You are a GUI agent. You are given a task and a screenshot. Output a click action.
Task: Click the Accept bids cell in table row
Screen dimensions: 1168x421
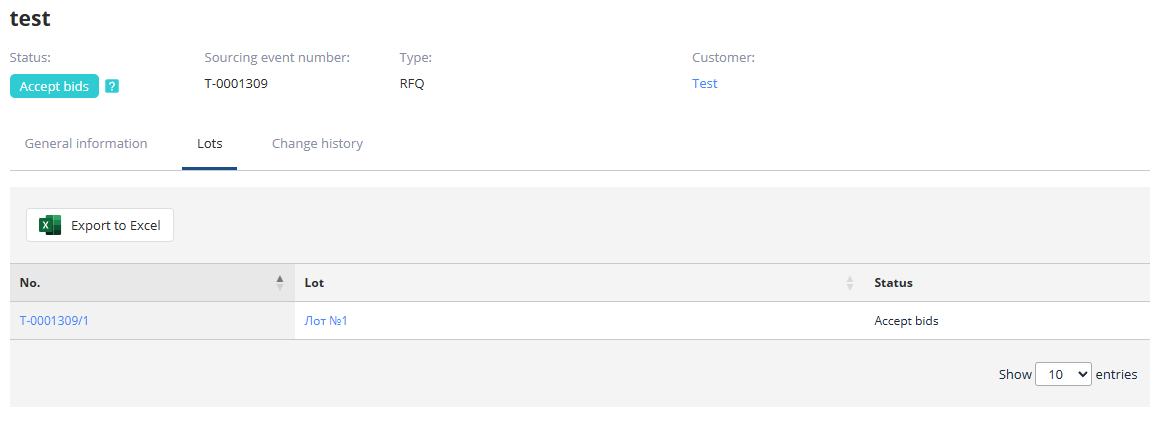[906, 321]
